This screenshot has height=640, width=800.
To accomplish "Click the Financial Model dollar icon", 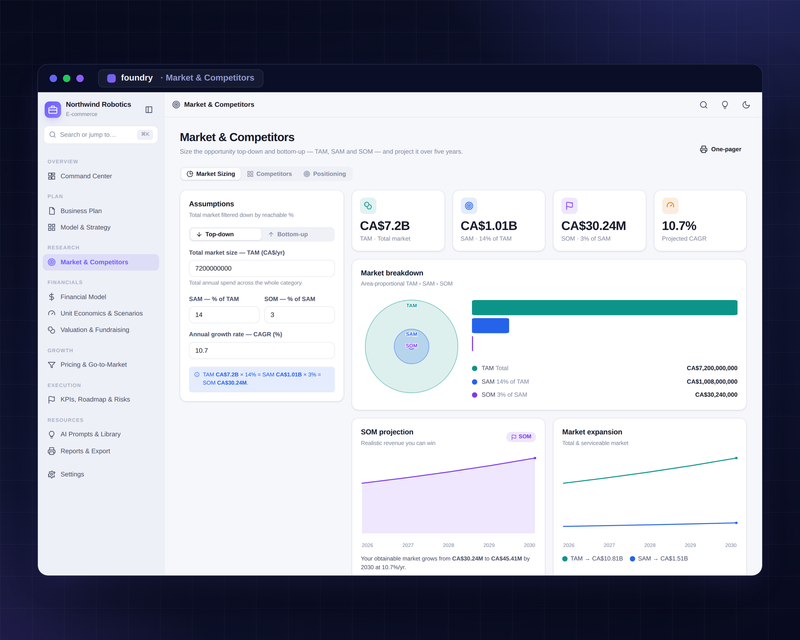I will tap(52, 297).
